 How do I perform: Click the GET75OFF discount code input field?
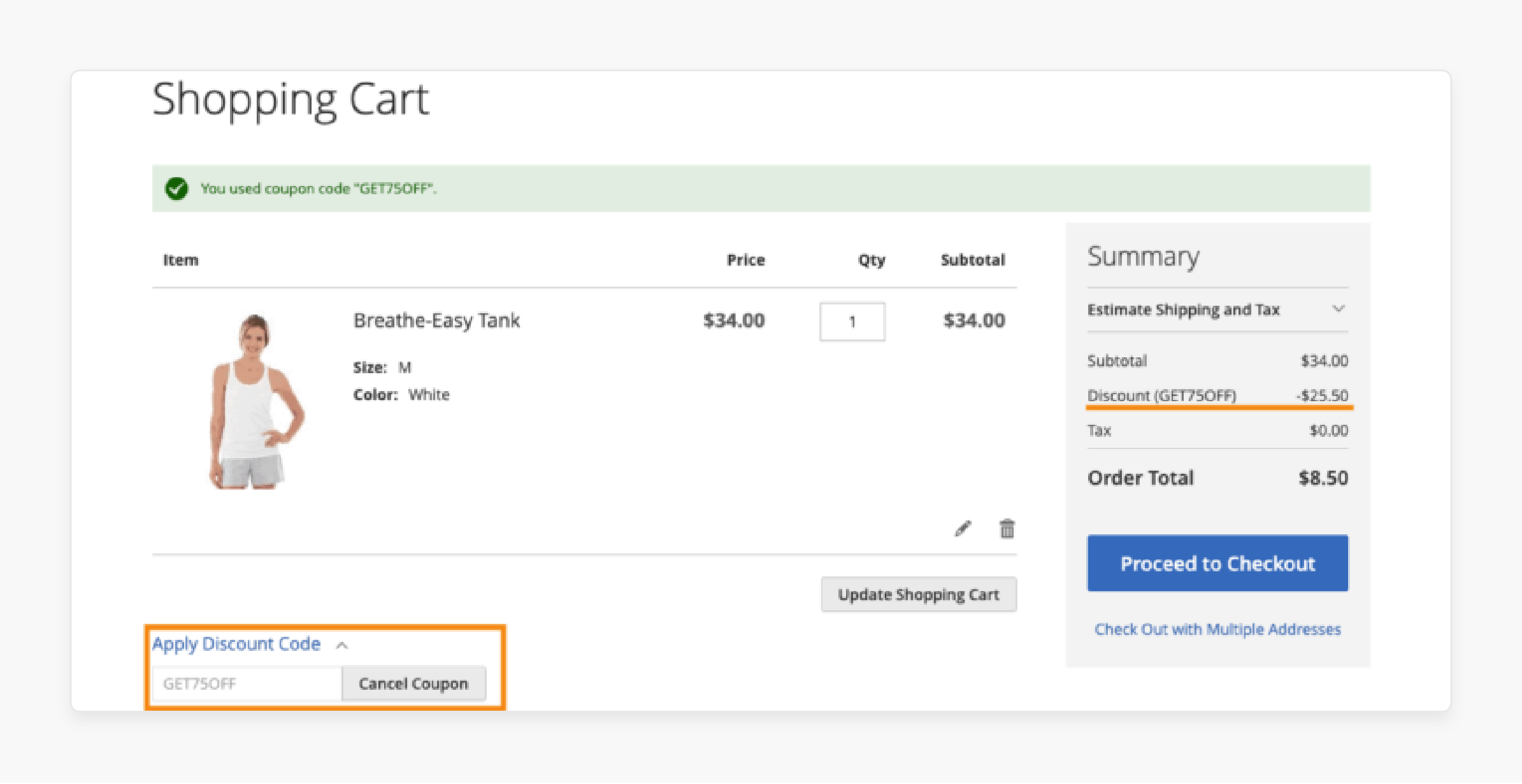coord(247,683)
